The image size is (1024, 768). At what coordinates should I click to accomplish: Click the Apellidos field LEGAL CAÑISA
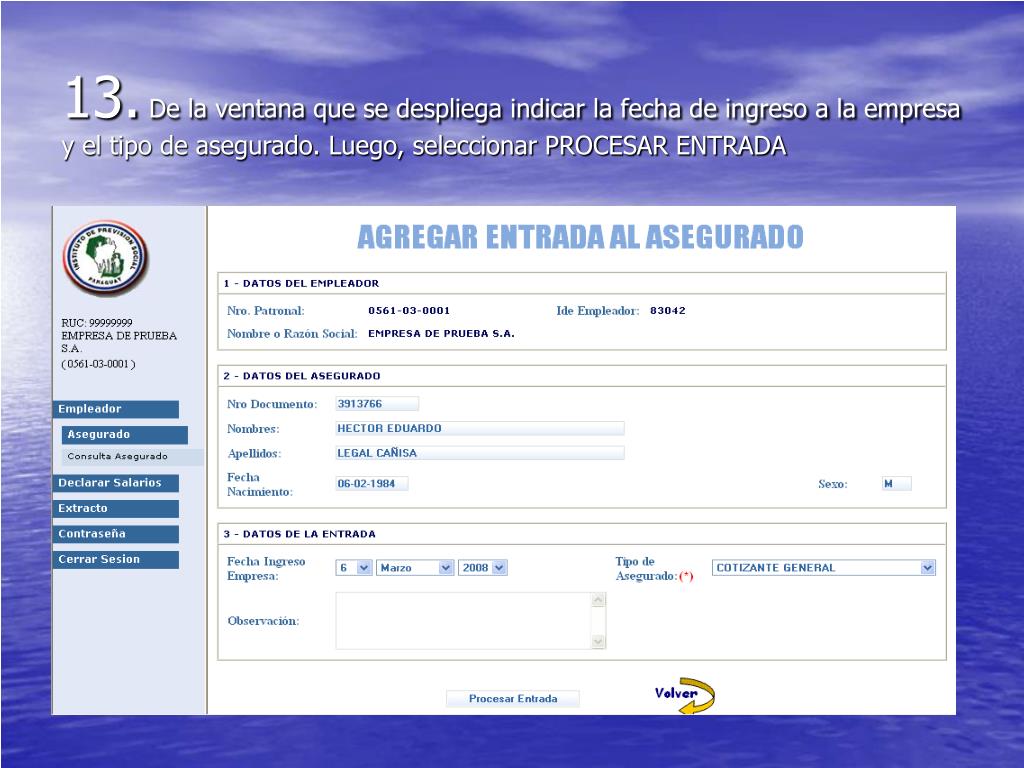pyautogui.click(x=480, y=453)
